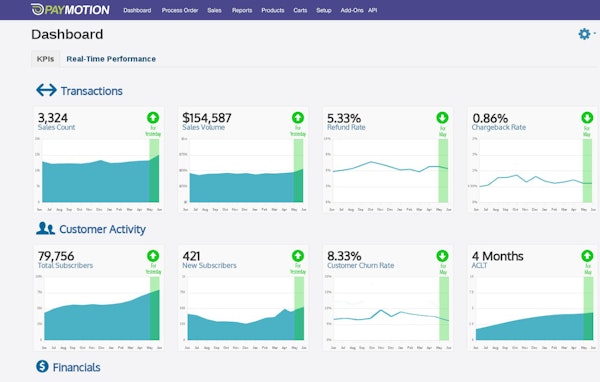Open the New Subscribers chart
600x382 pixels.
point(243,312)
